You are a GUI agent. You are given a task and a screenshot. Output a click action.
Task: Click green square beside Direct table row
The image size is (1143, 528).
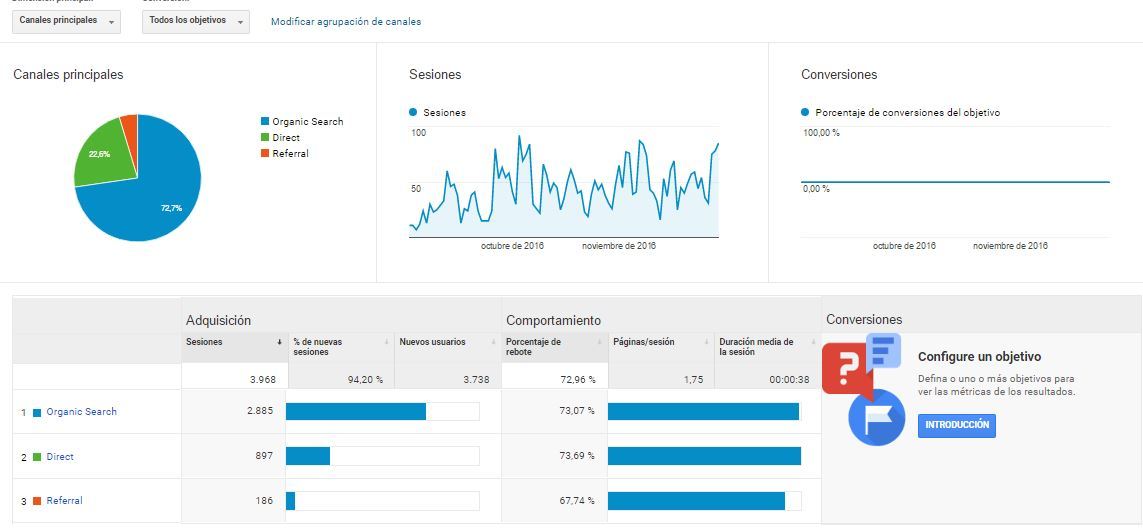37,457
